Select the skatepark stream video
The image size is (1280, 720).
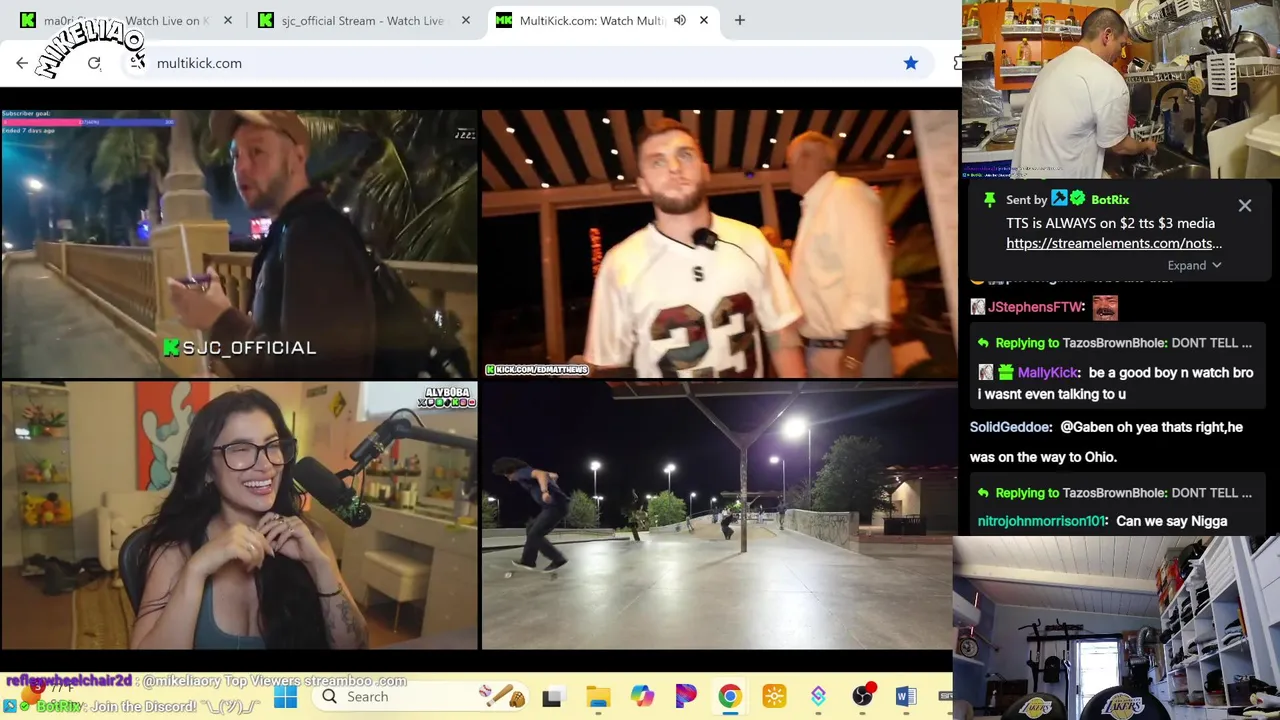[719, 516]
